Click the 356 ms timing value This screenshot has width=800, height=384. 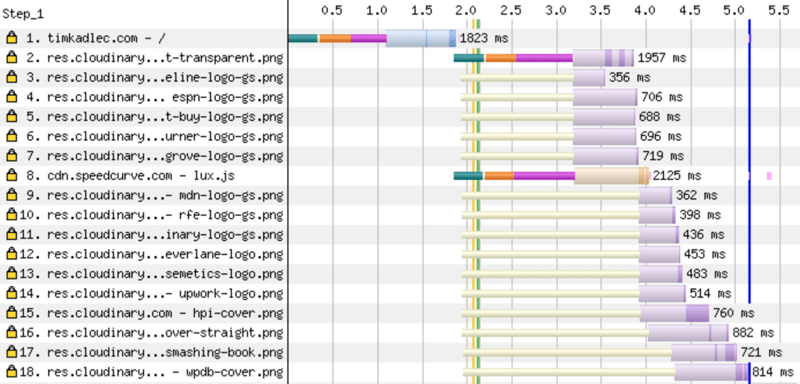click(x=630, y=78)
